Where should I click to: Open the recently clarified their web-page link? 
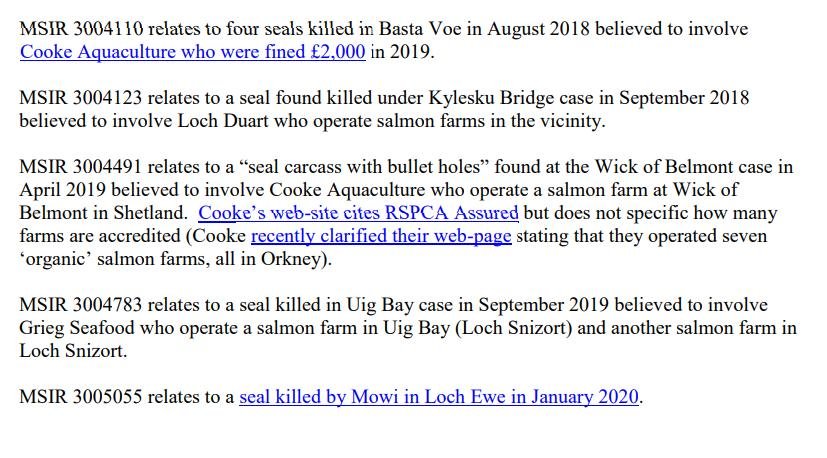(x=381, y=236)
